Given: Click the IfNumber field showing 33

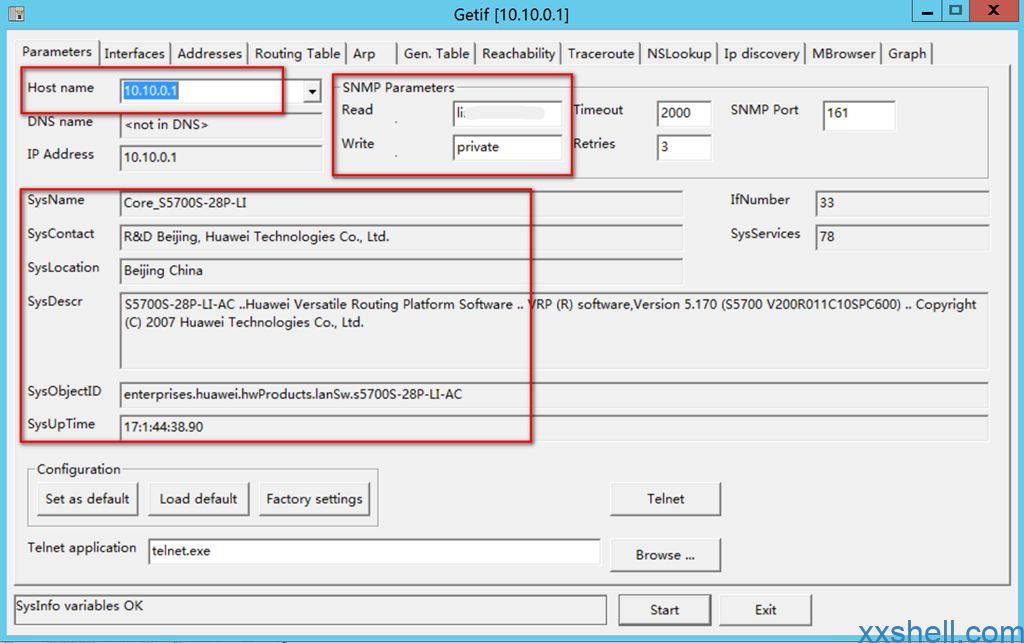Looking at the screenshot, I should pyautogui.click(x=903, y=203).
